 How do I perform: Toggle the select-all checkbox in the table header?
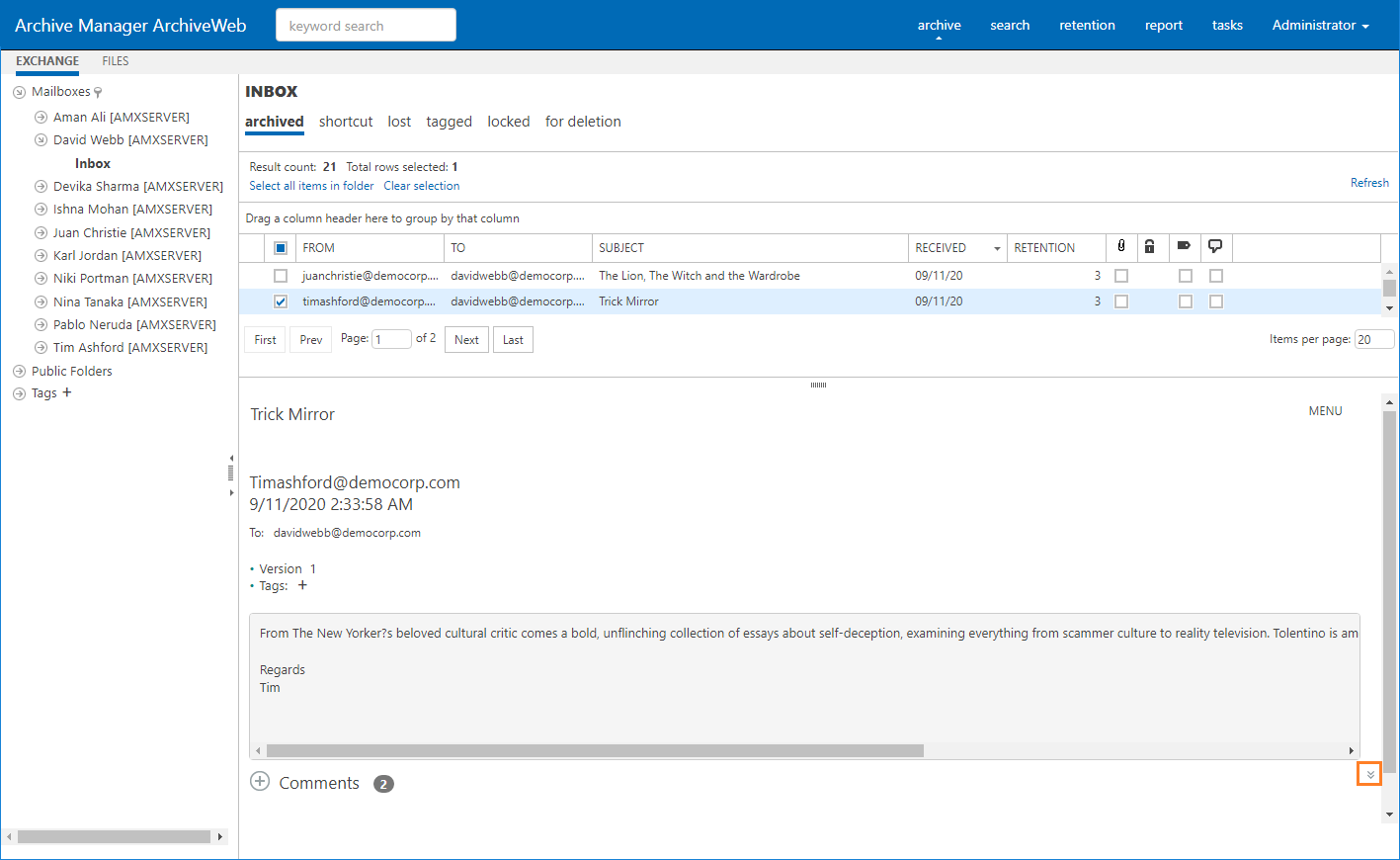[x=281, y=248]
